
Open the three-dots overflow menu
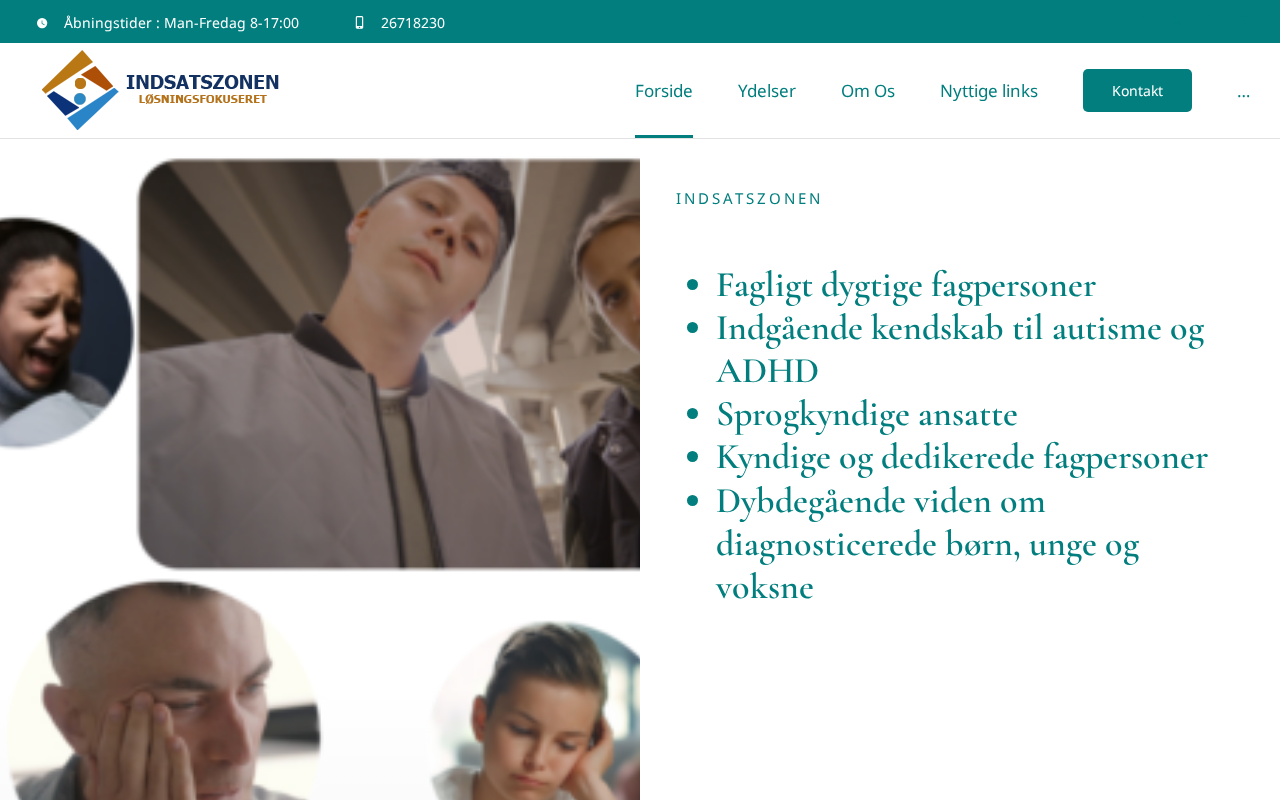[x=1243, y=91]
